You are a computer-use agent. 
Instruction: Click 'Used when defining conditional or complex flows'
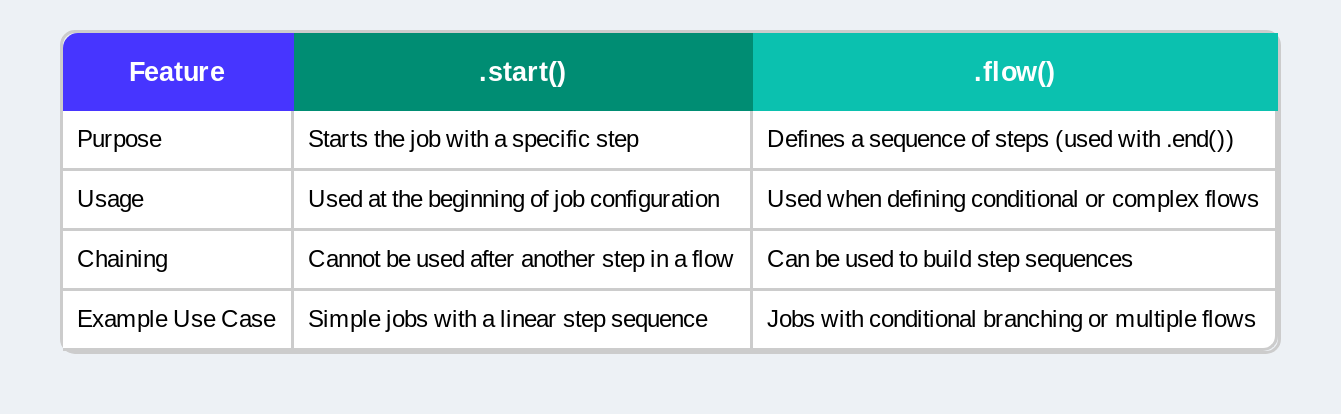click(1012, 200)
